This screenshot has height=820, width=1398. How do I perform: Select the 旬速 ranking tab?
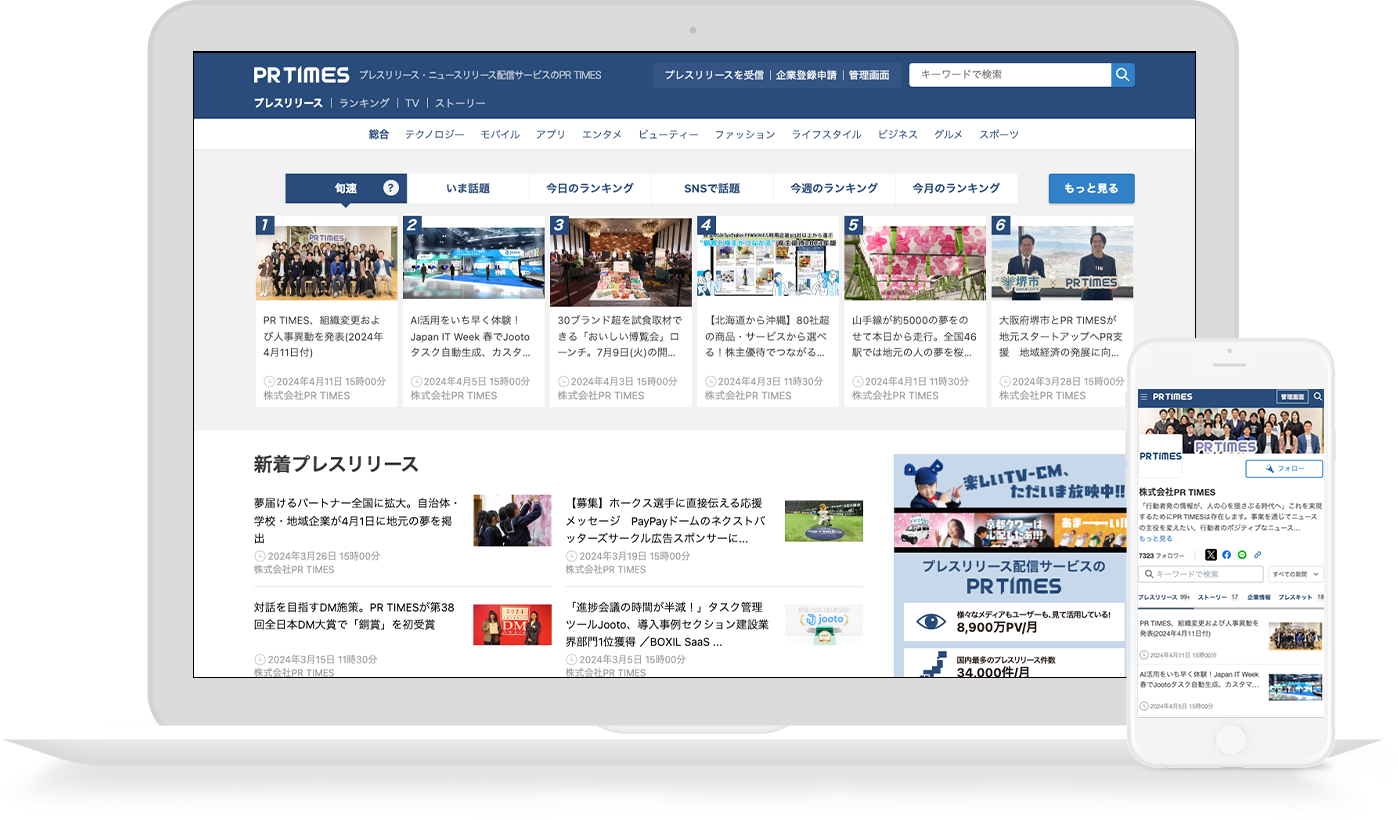coord(346,188)
